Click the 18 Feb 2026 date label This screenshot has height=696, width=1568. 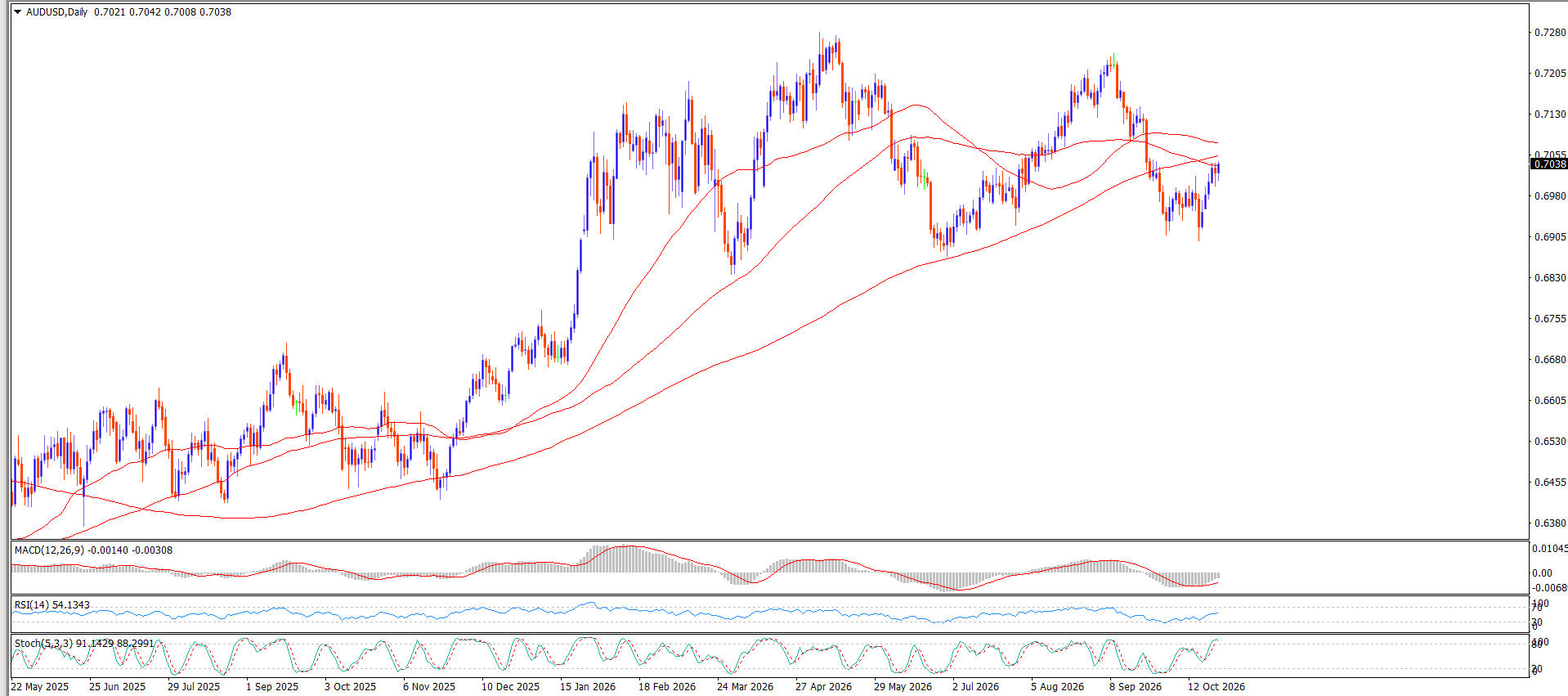pyautogui.click(x=667, y=687)
